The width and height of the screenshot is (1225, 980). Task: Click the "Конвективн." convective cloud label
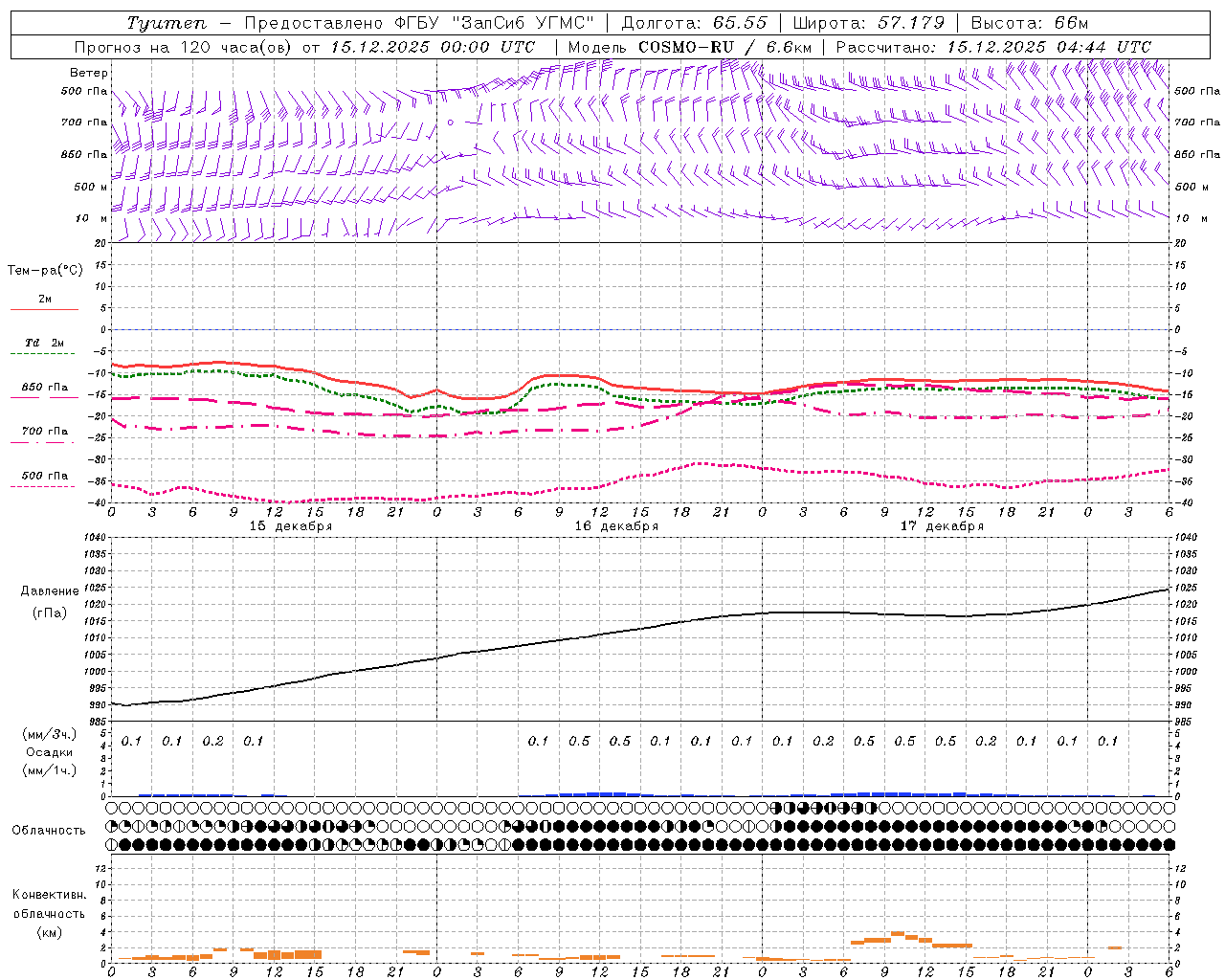pyautogui.click(x=49, y=895)
